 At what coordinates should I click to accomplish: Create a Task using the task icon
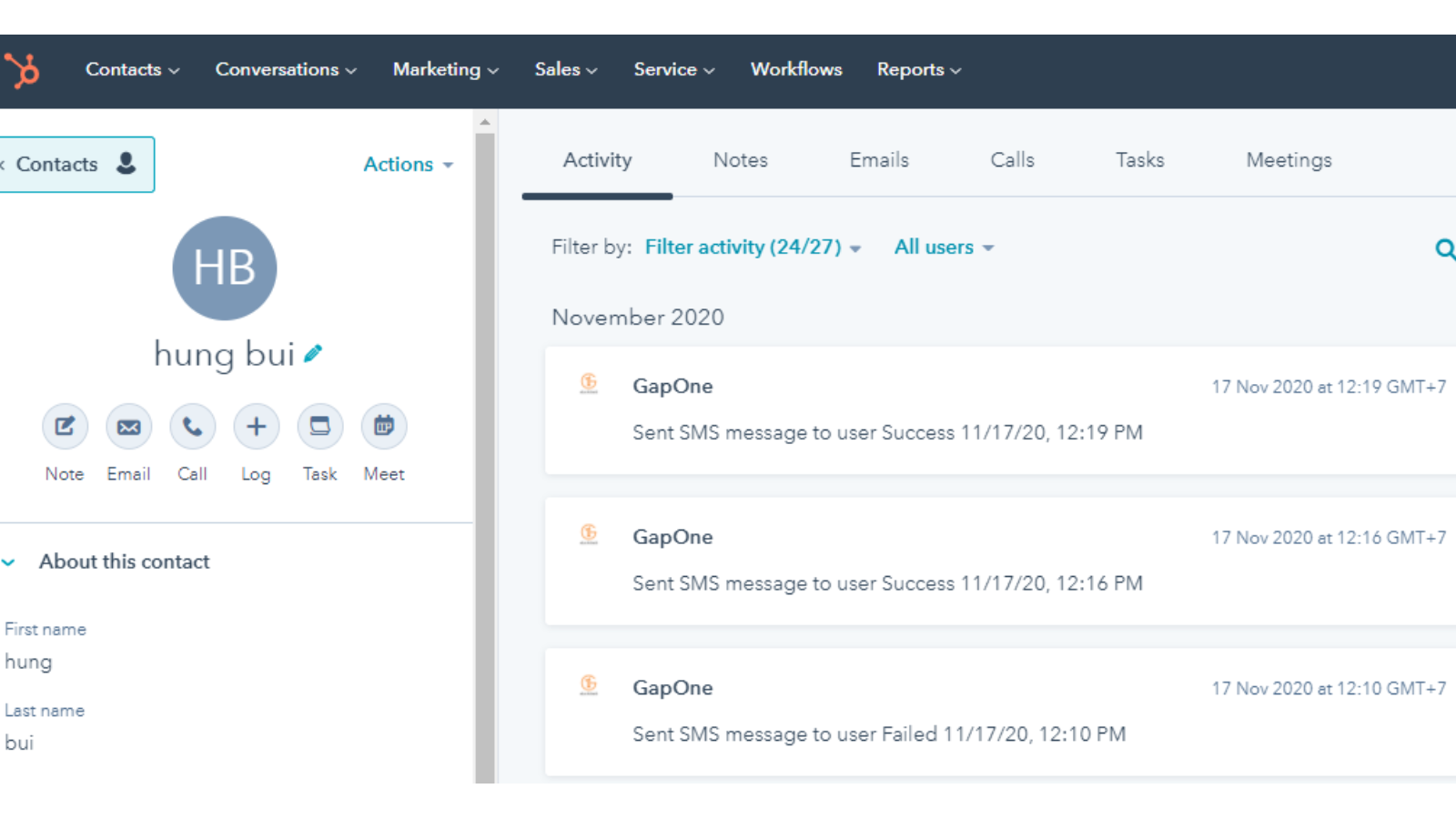coord(319,426)
